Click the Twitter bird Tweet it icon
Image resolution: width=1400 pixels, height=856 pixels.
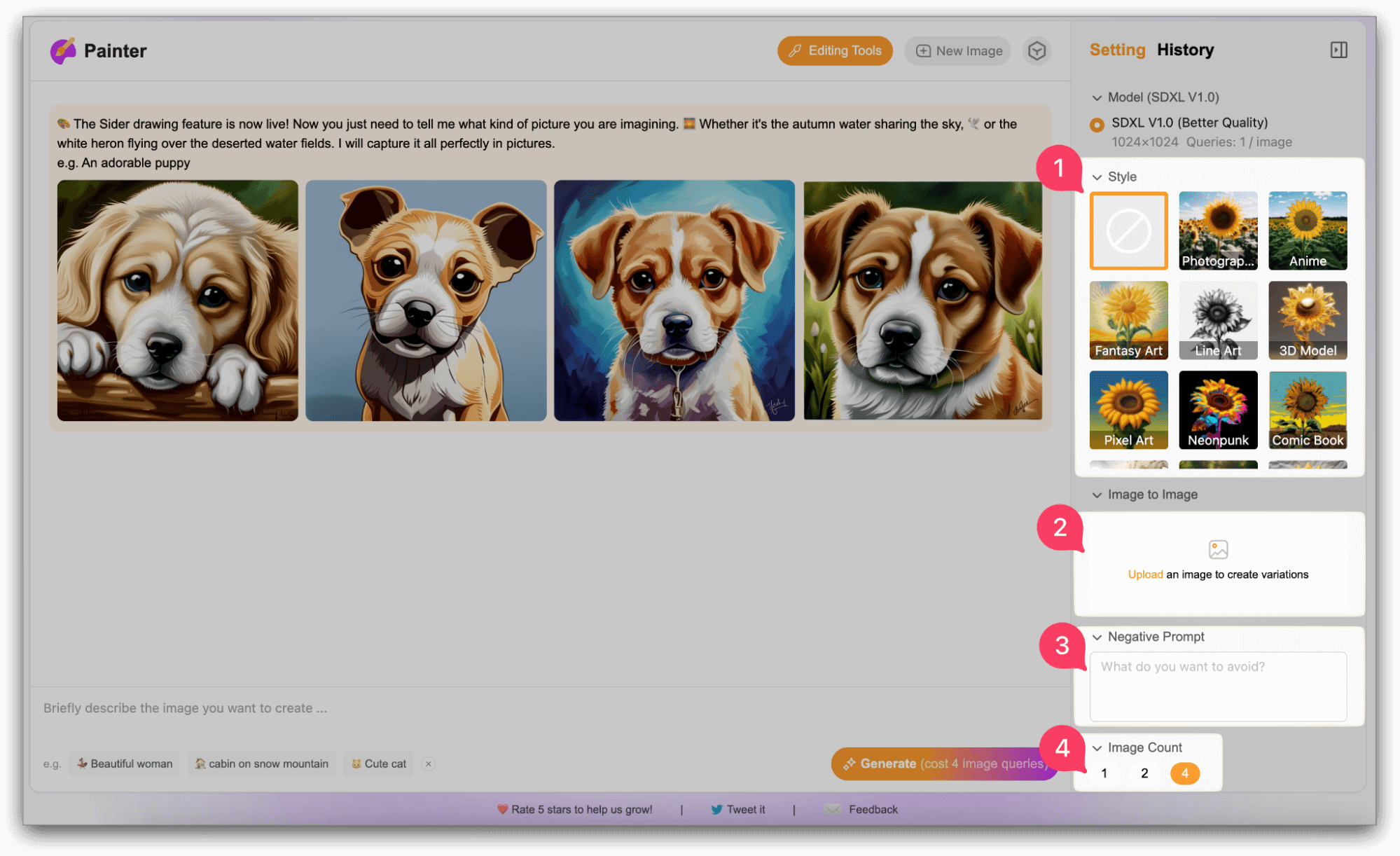[x=716, y=809]
